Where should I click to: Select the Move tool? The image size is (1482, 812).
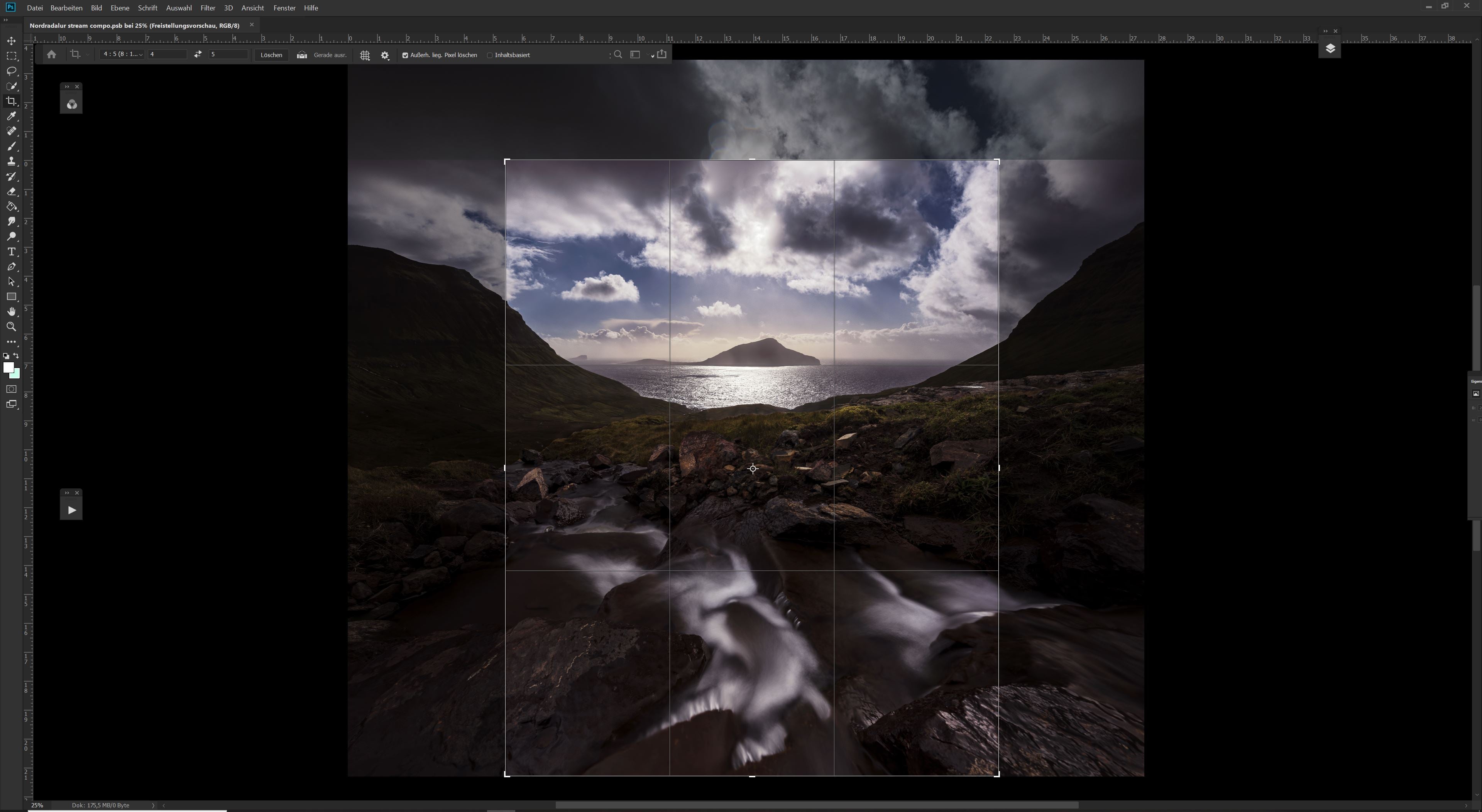12,41
